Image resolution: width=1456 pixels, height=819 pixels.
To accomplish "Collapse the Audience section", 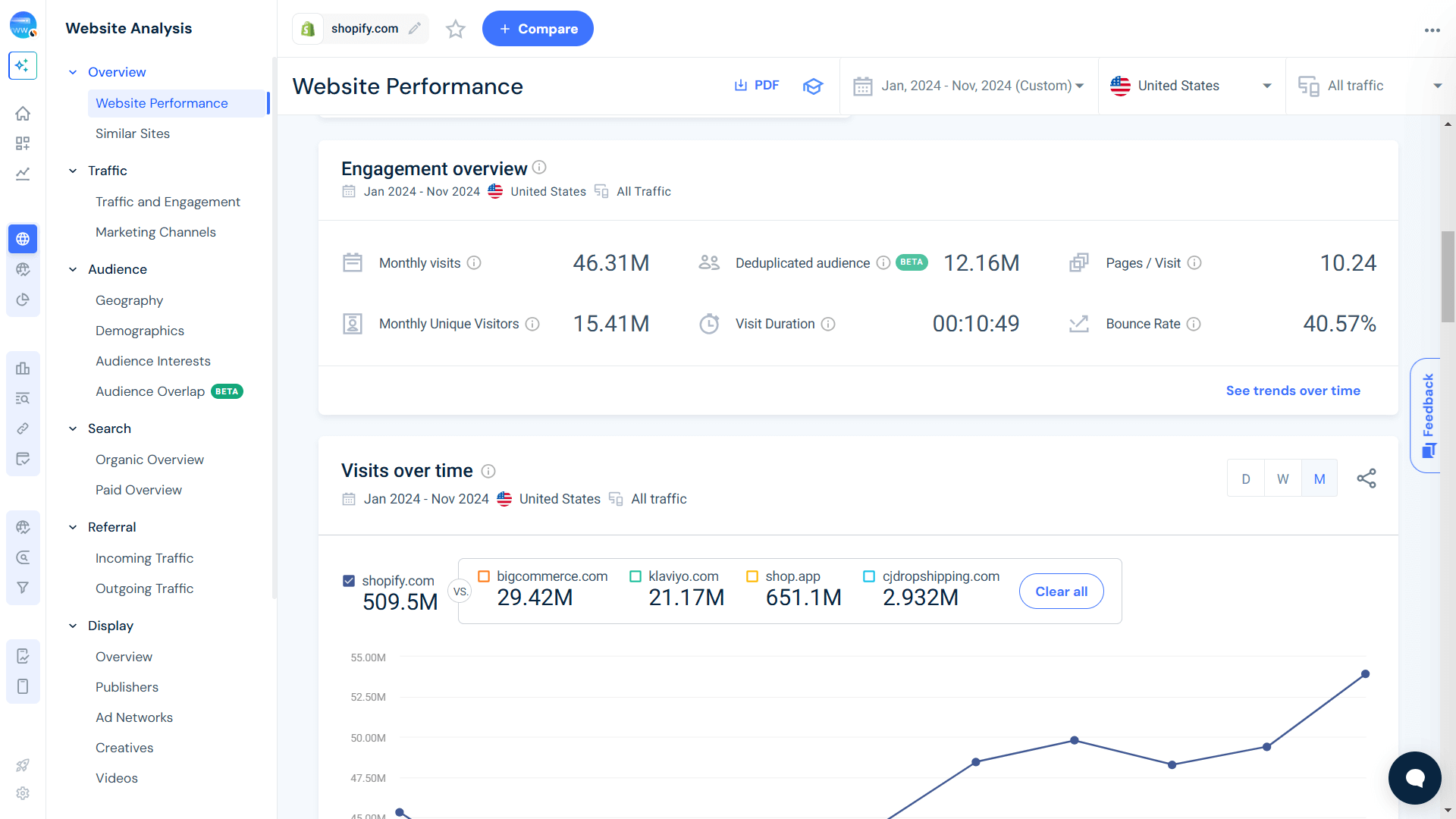I will pos(73,269).
